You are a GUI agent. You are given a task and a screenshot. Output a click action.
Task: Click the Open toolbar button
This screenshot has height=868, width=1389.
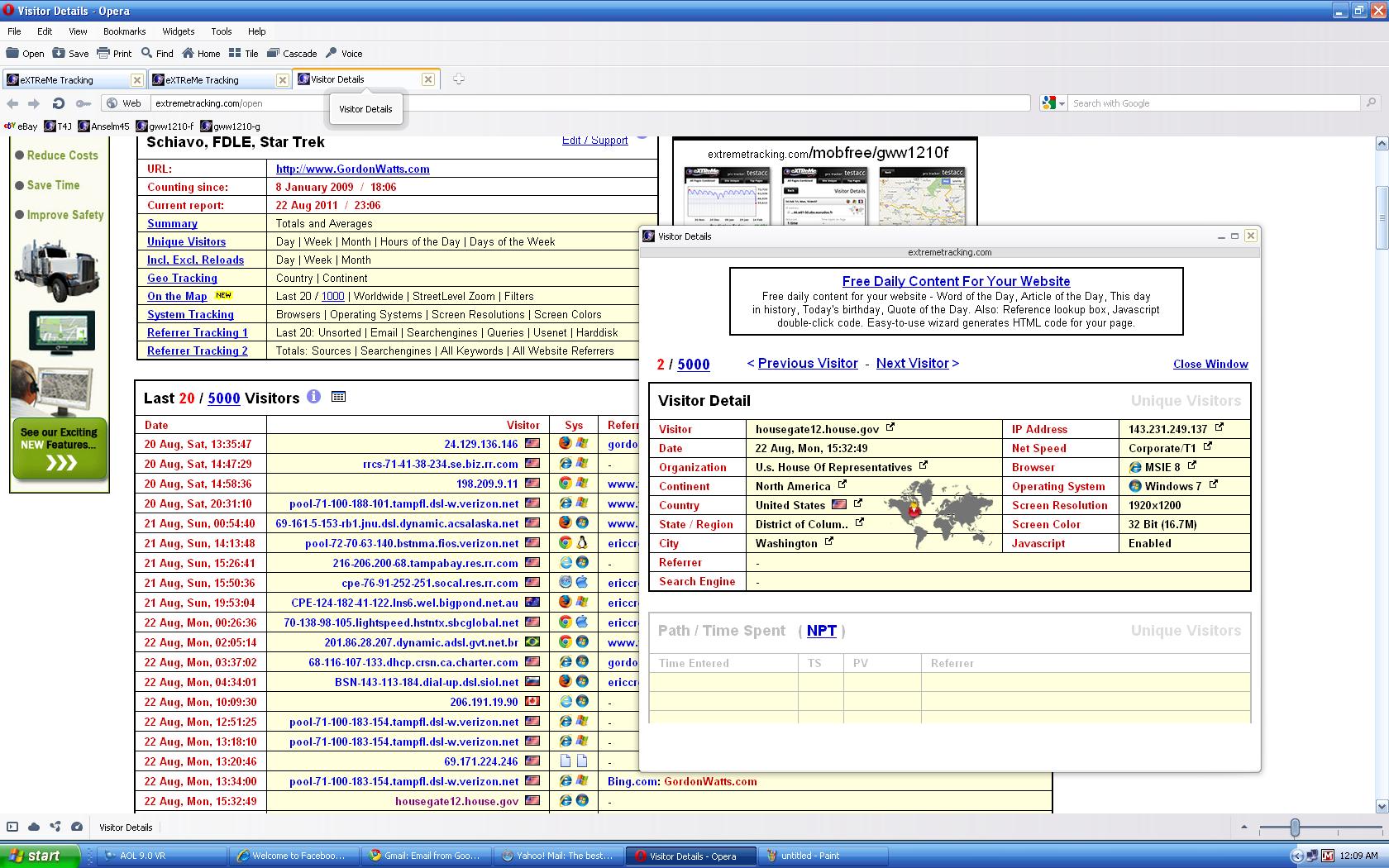[26, 53]
